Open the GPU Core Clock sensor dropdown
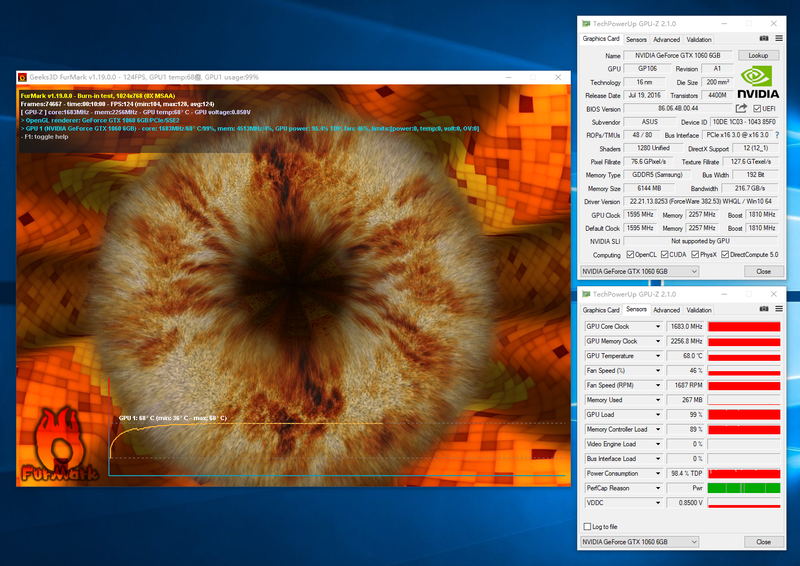Image resolution: width=800 pixels, height=566 pixels. click(658, 327)
